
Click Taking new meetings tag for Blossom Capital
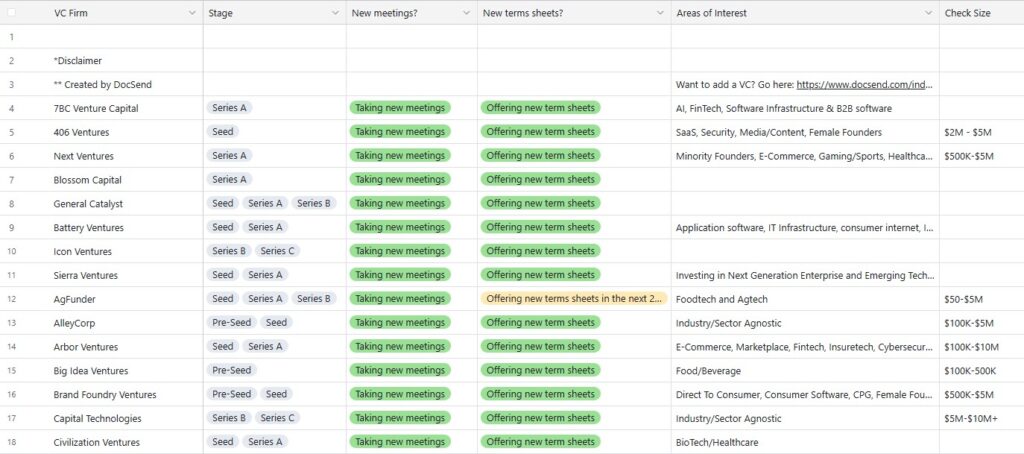coord(400,179)
